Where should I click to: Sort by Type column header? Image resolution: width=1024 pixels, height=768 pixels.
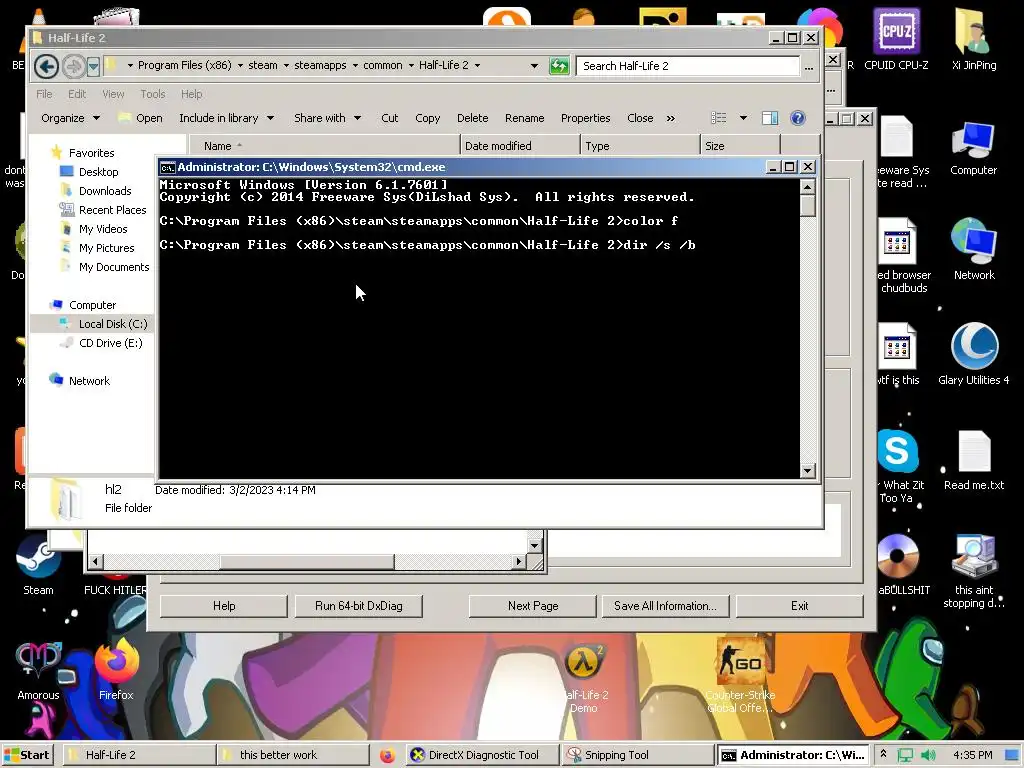coord(640,146)
